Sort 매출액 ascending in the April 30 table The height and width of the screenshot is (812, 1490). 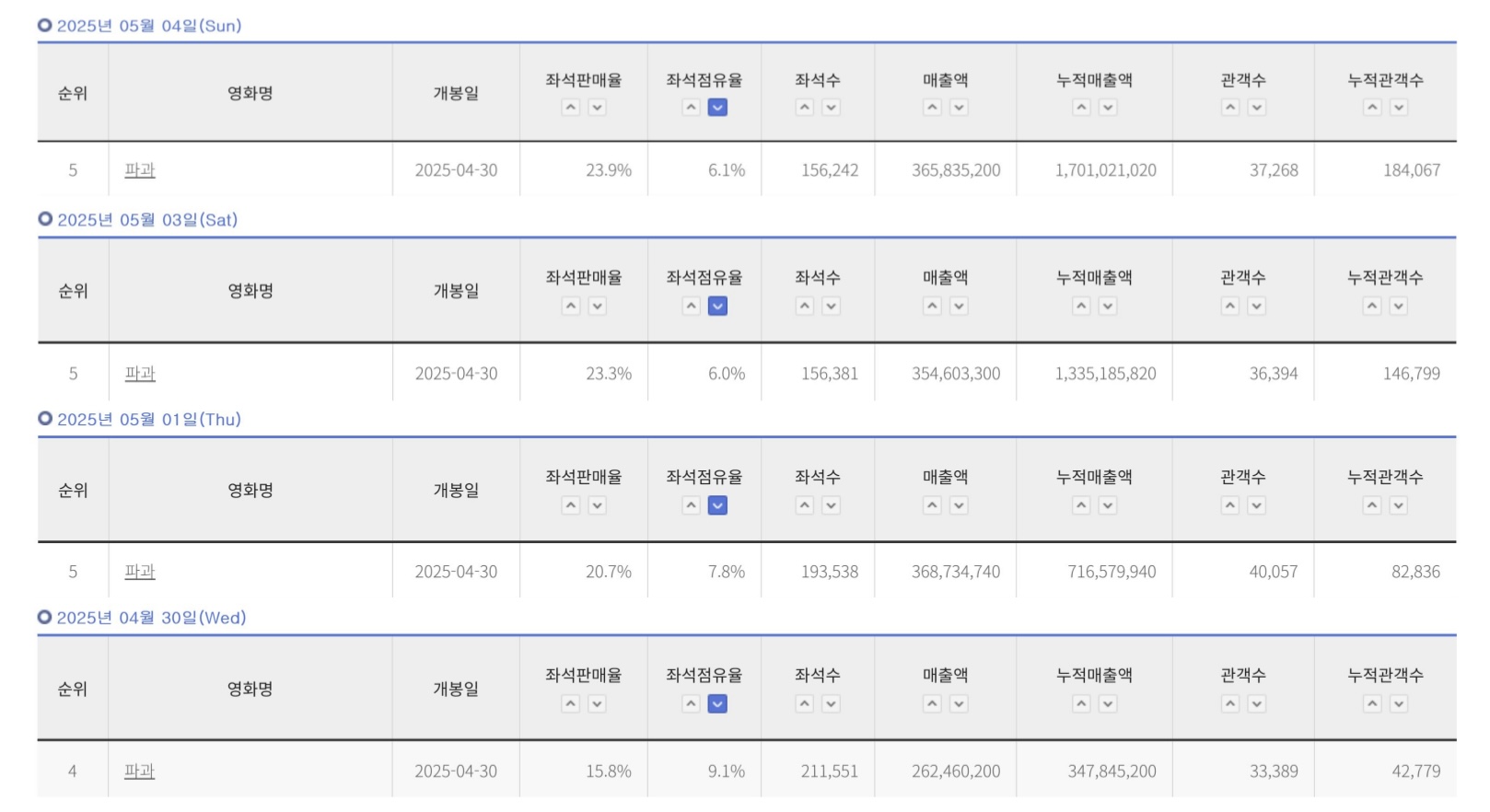click(931, 704)
